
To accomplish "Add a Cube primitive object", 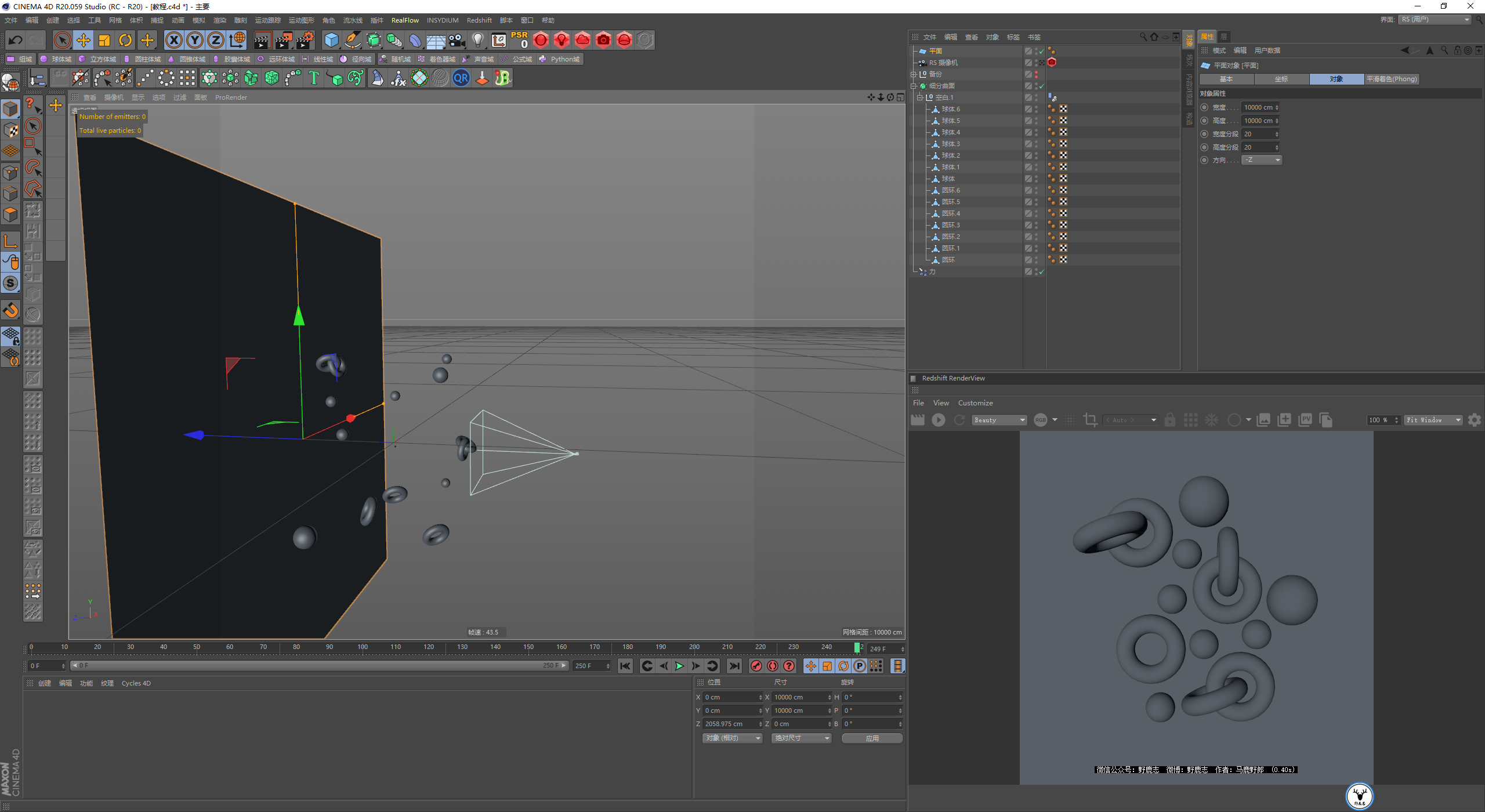I will pos(331,40).
